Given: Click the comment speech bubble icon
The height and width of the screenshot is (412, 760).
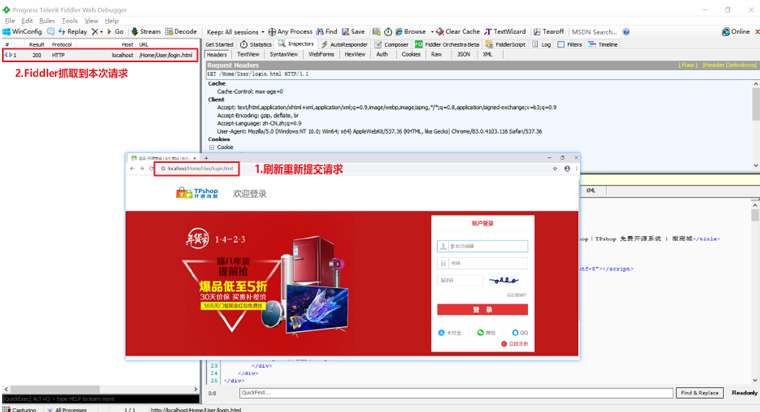Looking at the screenshot, I should 51,32.
